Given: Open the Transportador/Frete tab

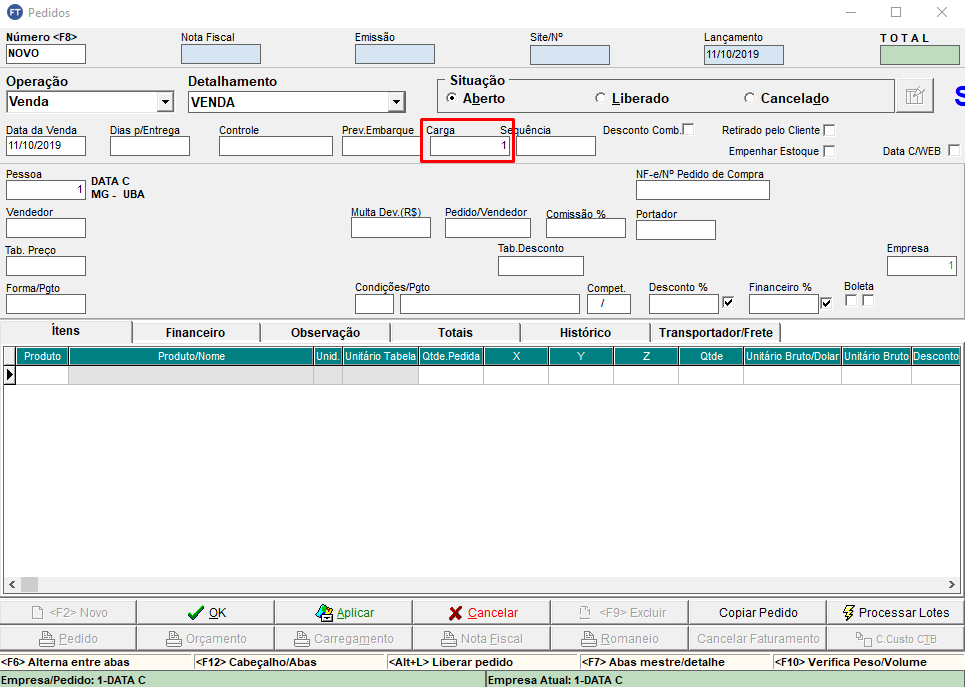Looking at the screenshot, I should coord(715,332).
